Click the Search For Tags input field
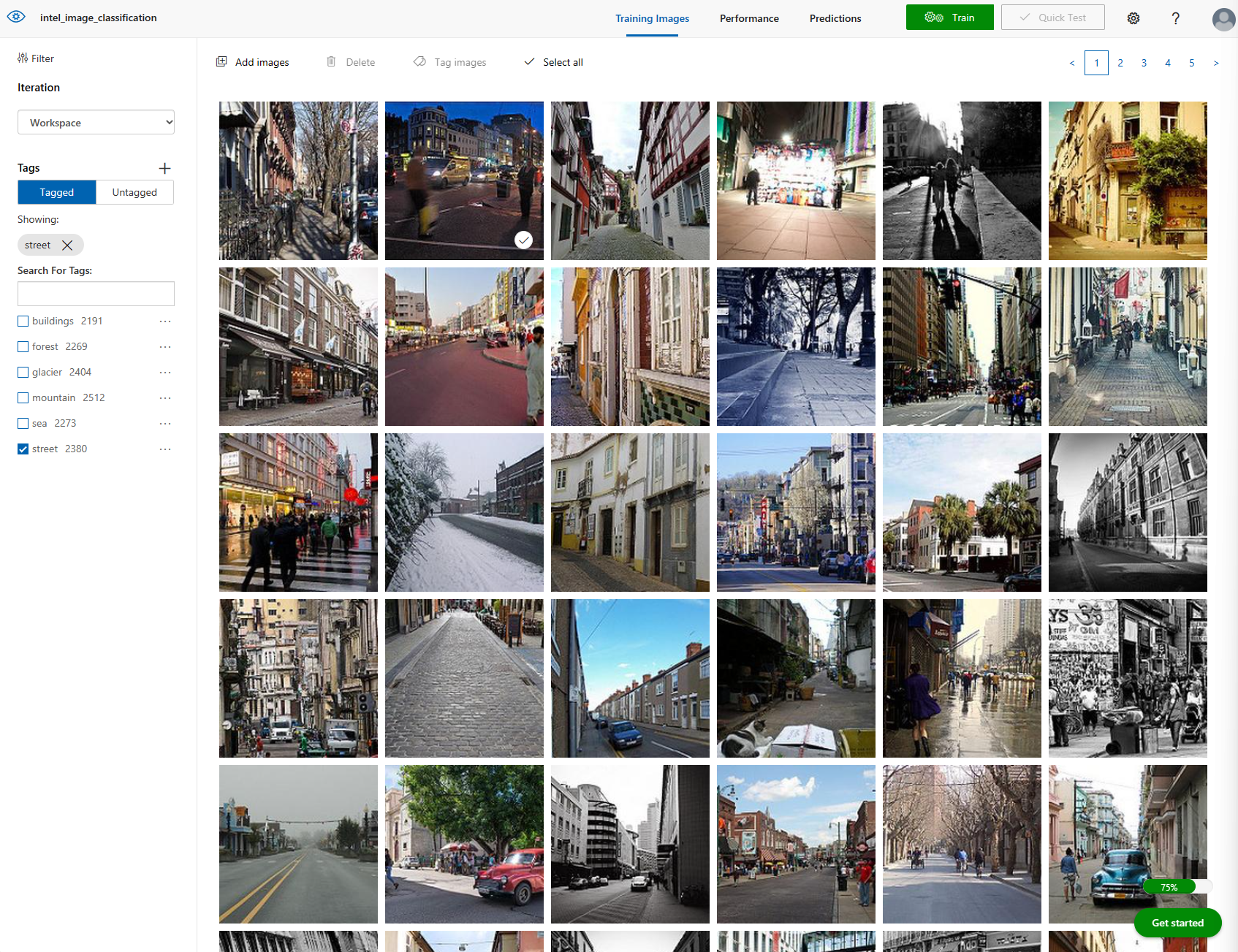The height and width of the screenshot is (952, 1238). [x=96, y=294]
